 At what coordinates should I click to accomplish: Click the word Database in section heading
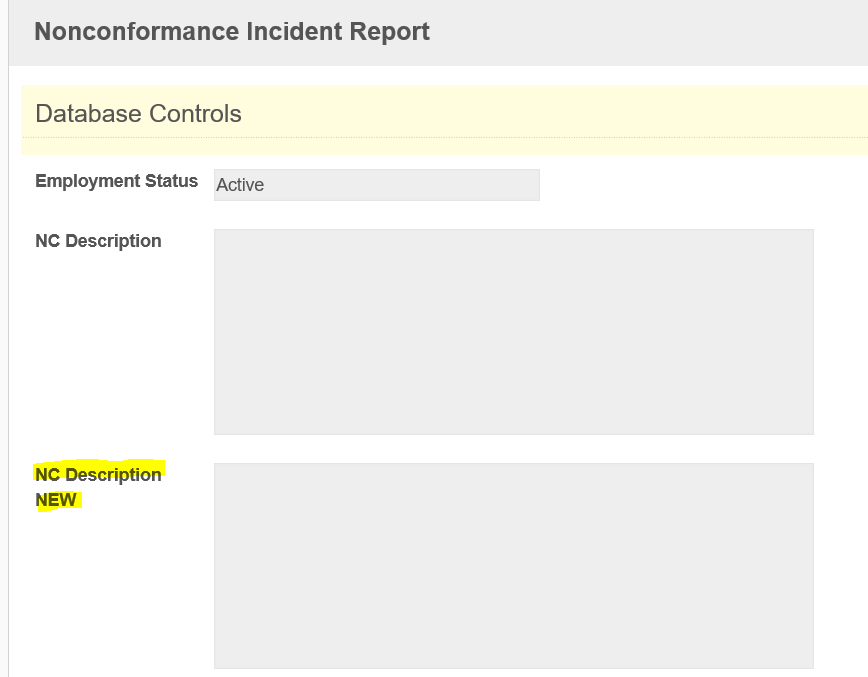[x=88, y=114]
